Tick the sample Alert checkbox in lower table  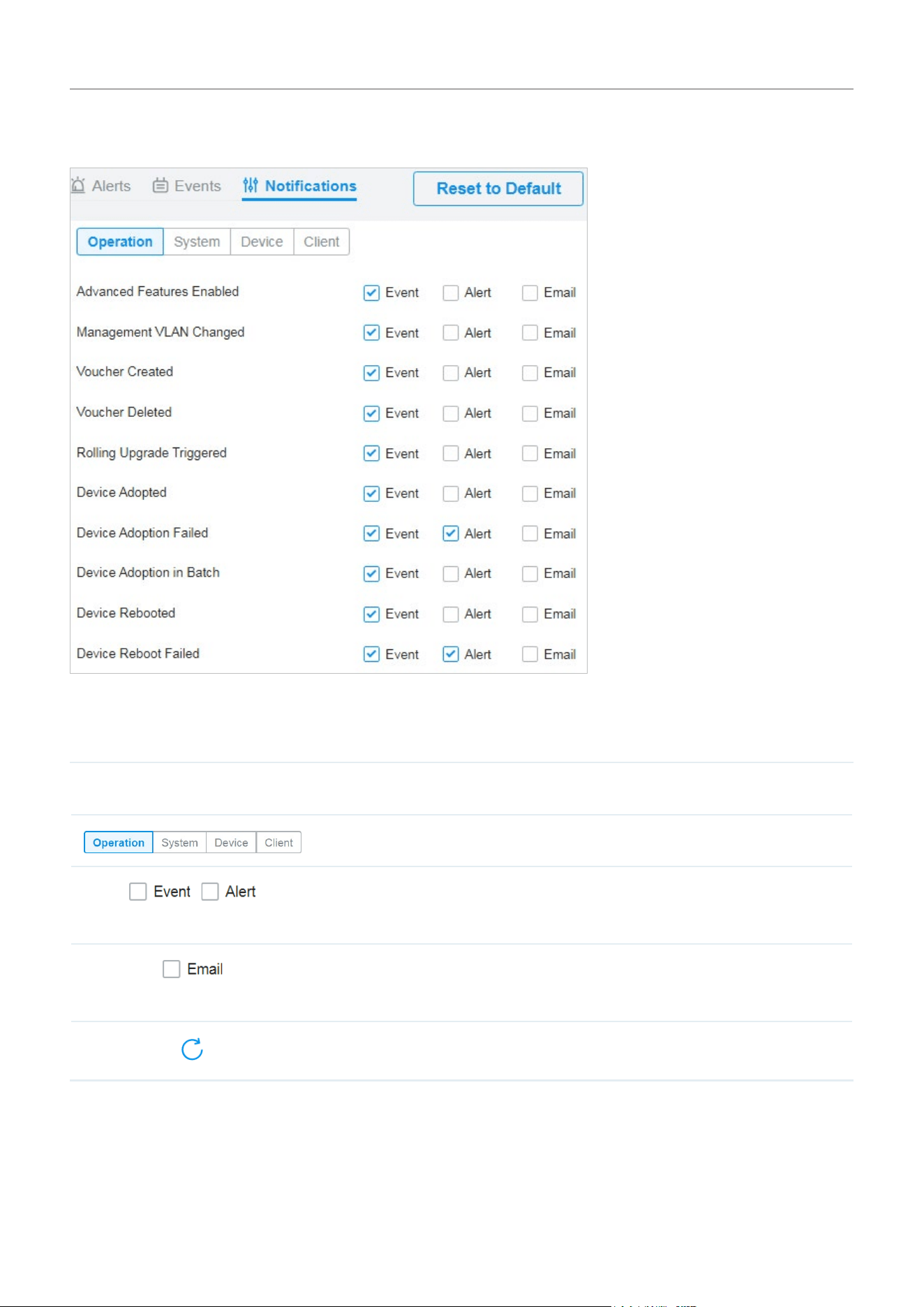pyautogui.click(x=210, y=892)
